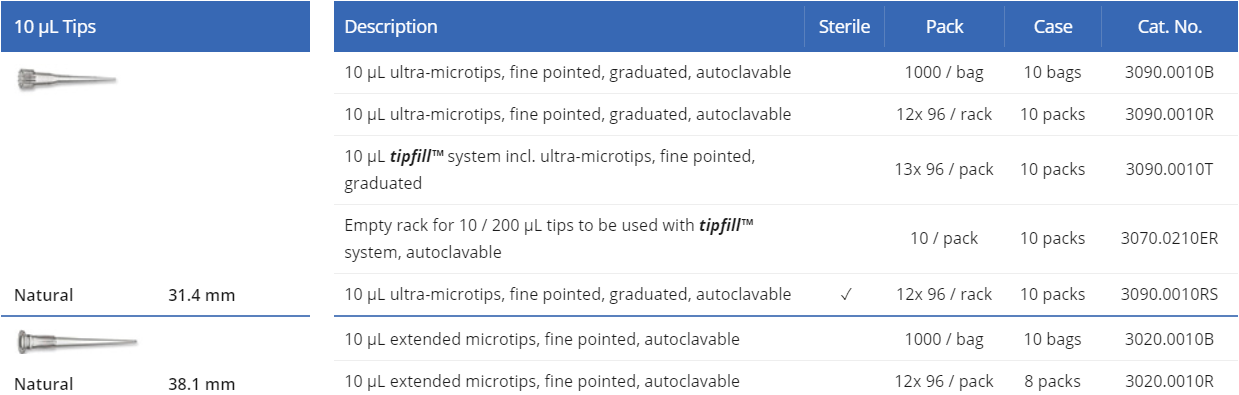Click the Pack column header
The width and height of the screenshot is (1239, 395).
(944, 27)
